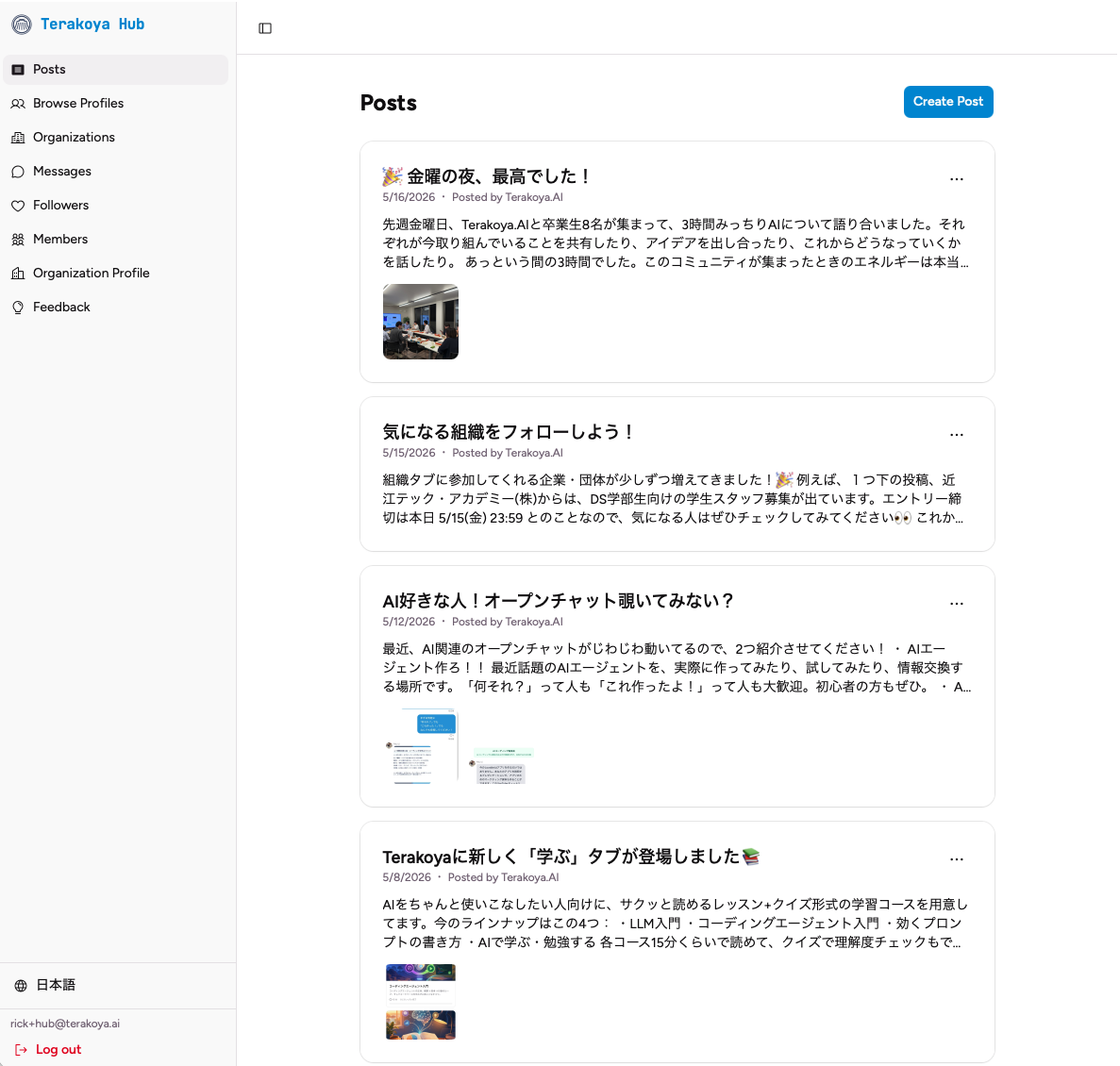Click the Messages chat bubble icon
The height and width of the screenshot is (1066, 1120).
point(19,172)
